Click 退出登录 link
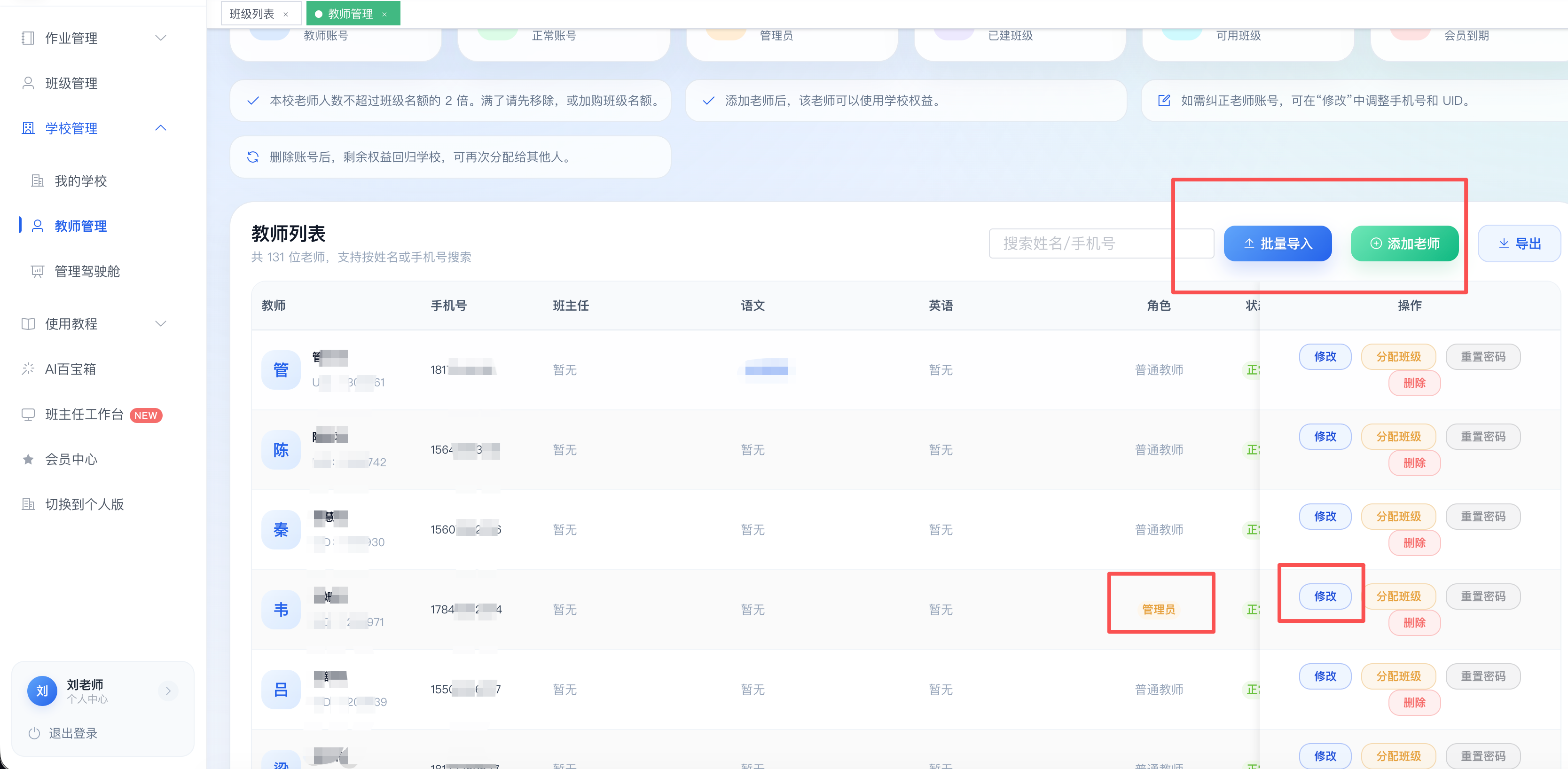The height and width of the screenshot is (769, 1568). [x=73, y=733]
